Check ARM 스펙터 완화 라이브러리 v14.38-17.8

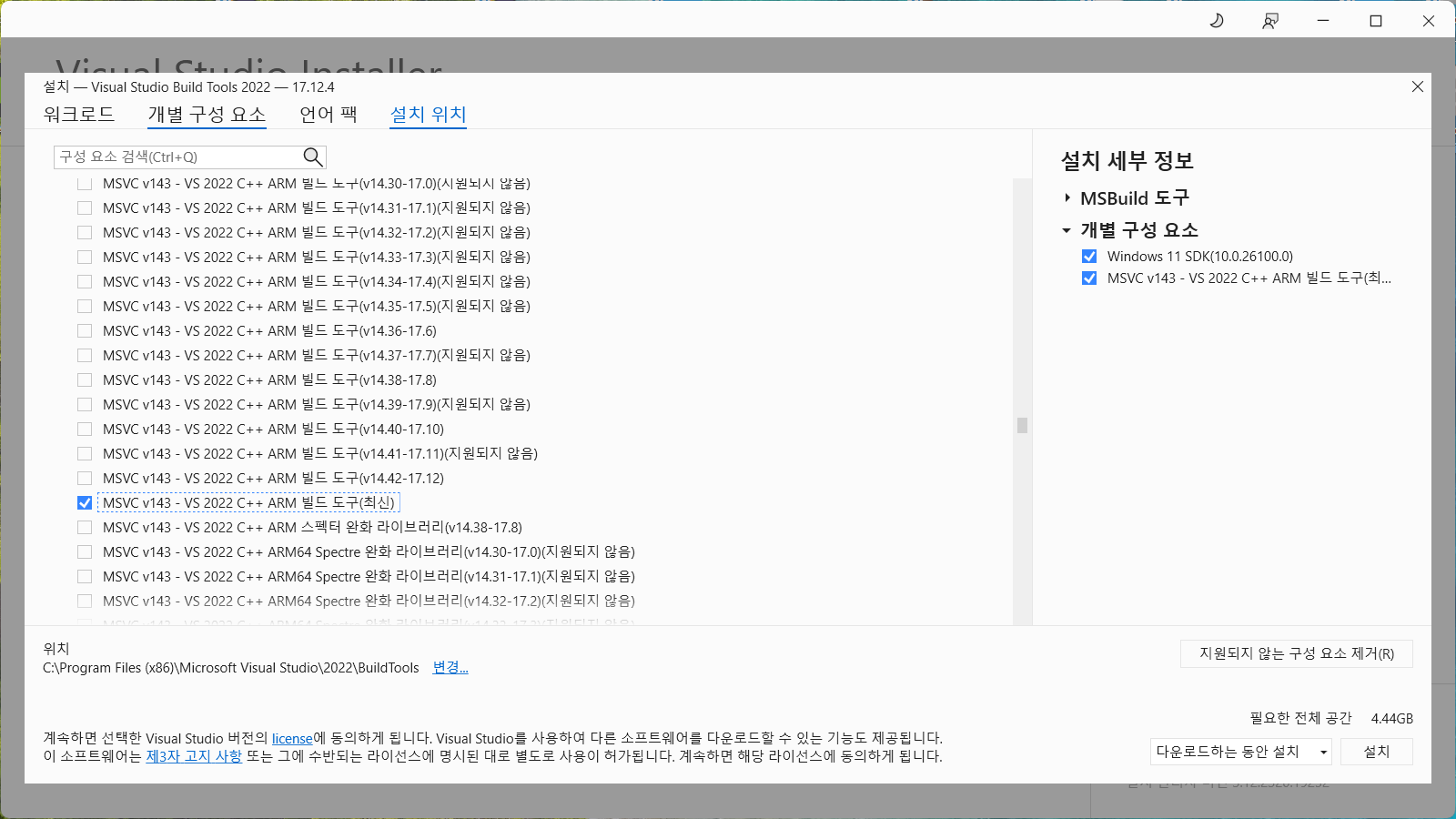85,528
